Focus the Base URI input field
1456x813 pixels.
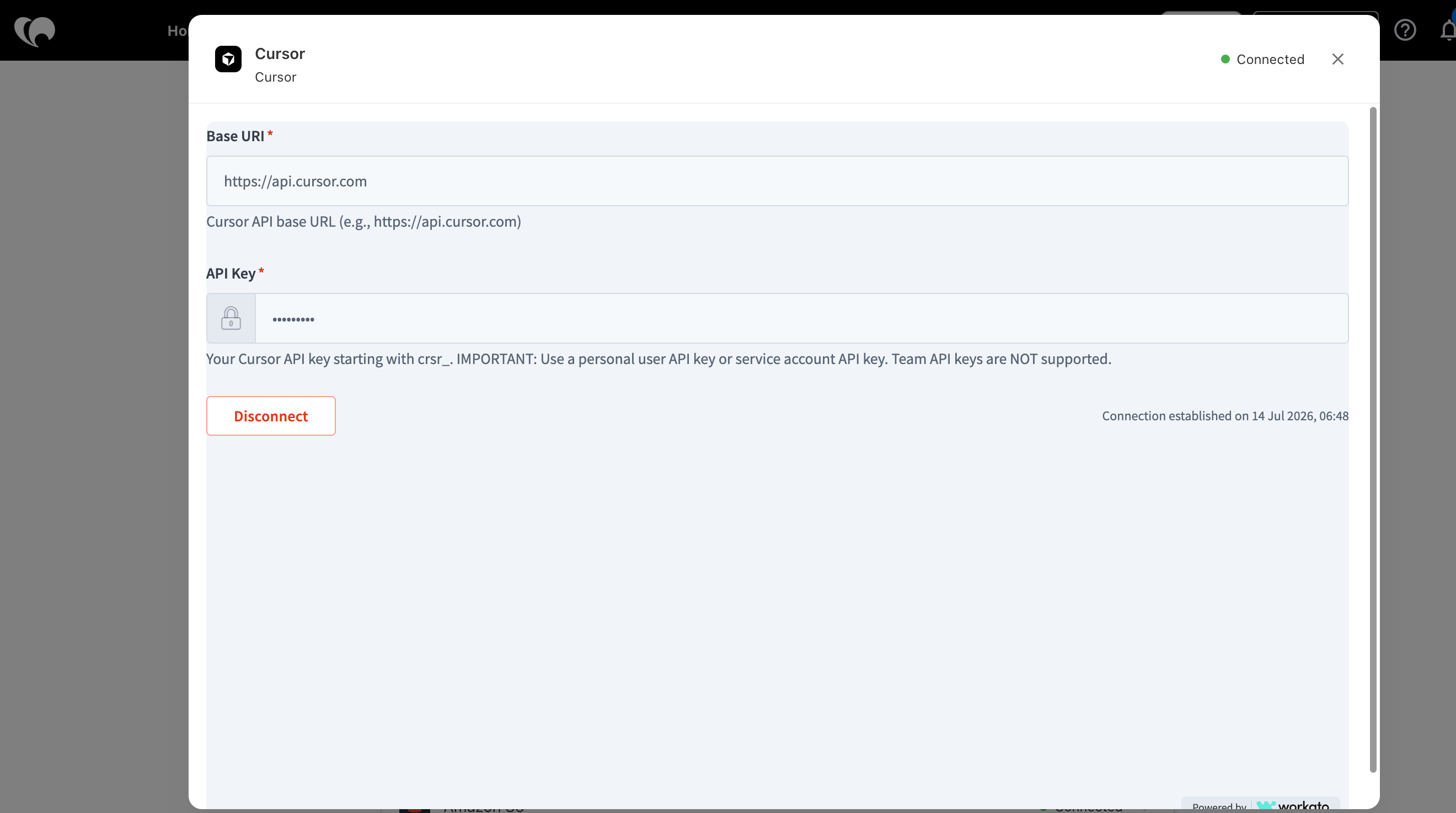777,181
